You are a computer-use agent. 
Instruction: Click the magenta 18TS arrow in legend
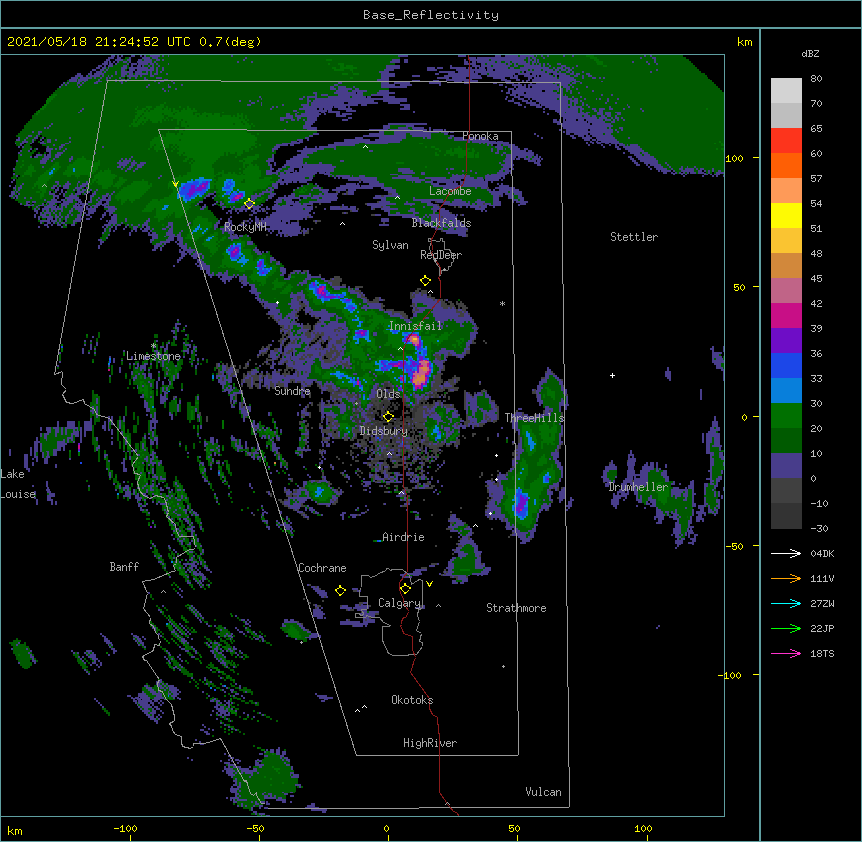pos(786,653)
